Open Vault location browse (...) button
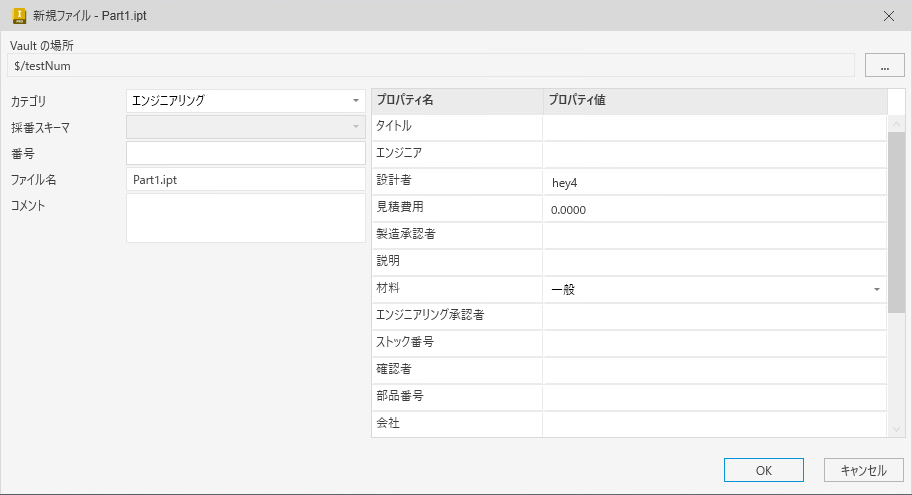Image resolution: width=912 pixels, height=495 pixels. point(884,66)
